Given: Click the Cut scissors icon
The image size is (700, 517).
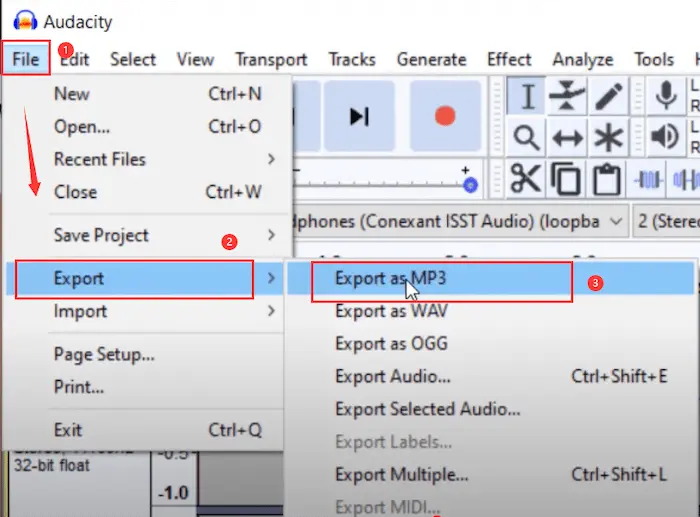Looking at the screenshot, I should 525,179.
